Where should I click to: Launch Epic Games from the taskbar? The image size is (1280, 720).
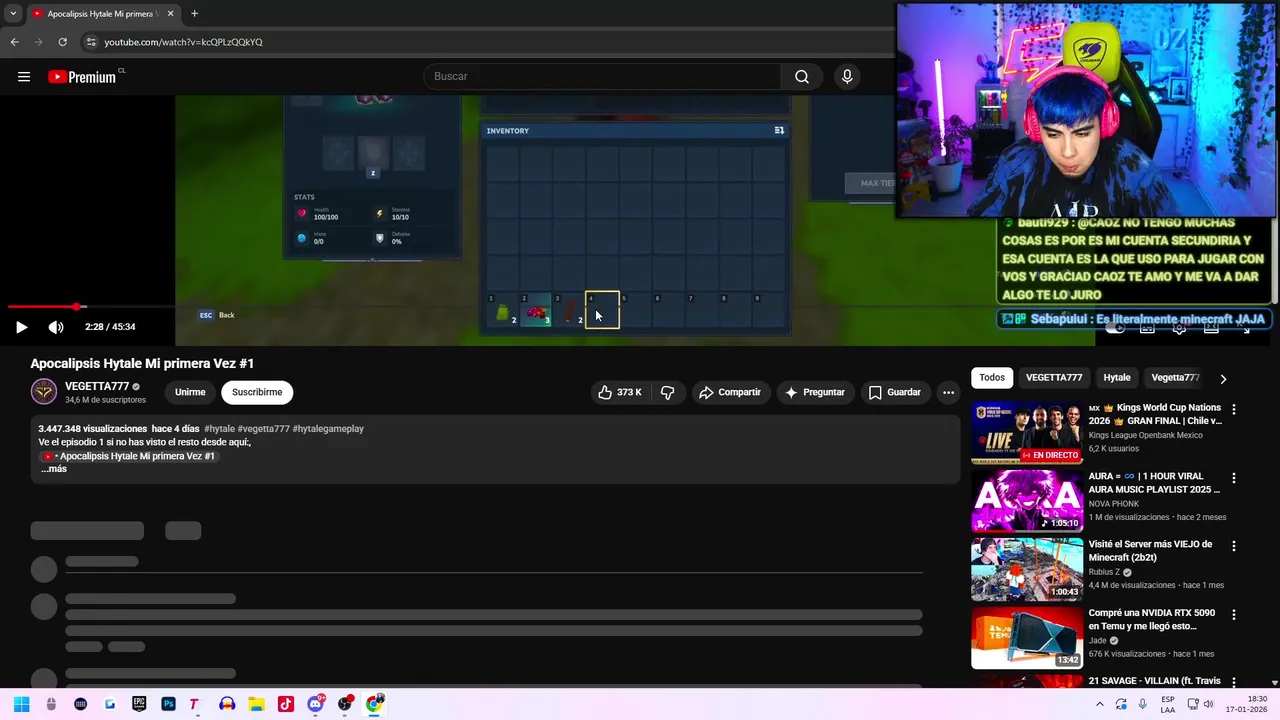click(x=139, y=704)
